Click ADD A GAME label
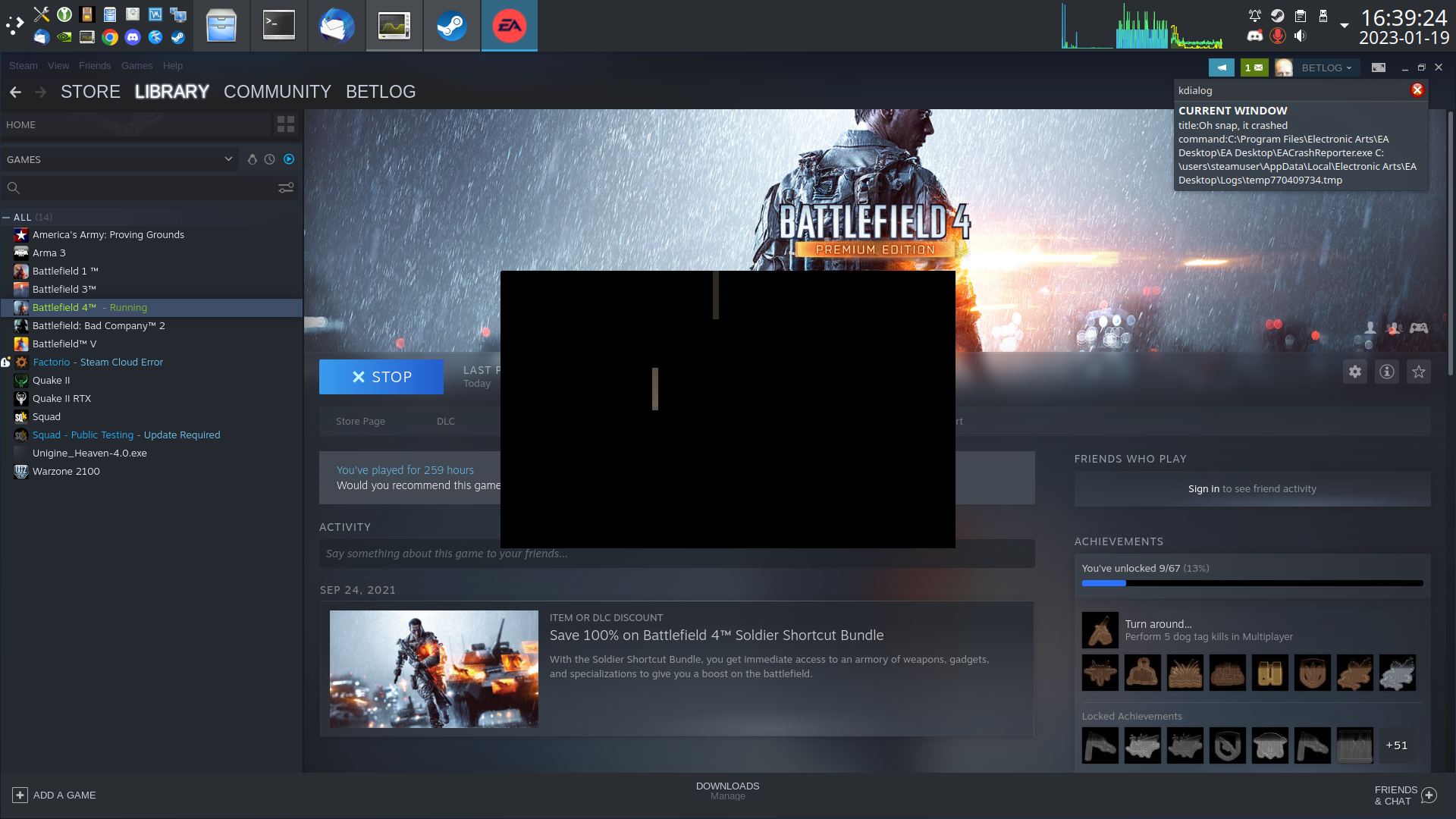 64,795
